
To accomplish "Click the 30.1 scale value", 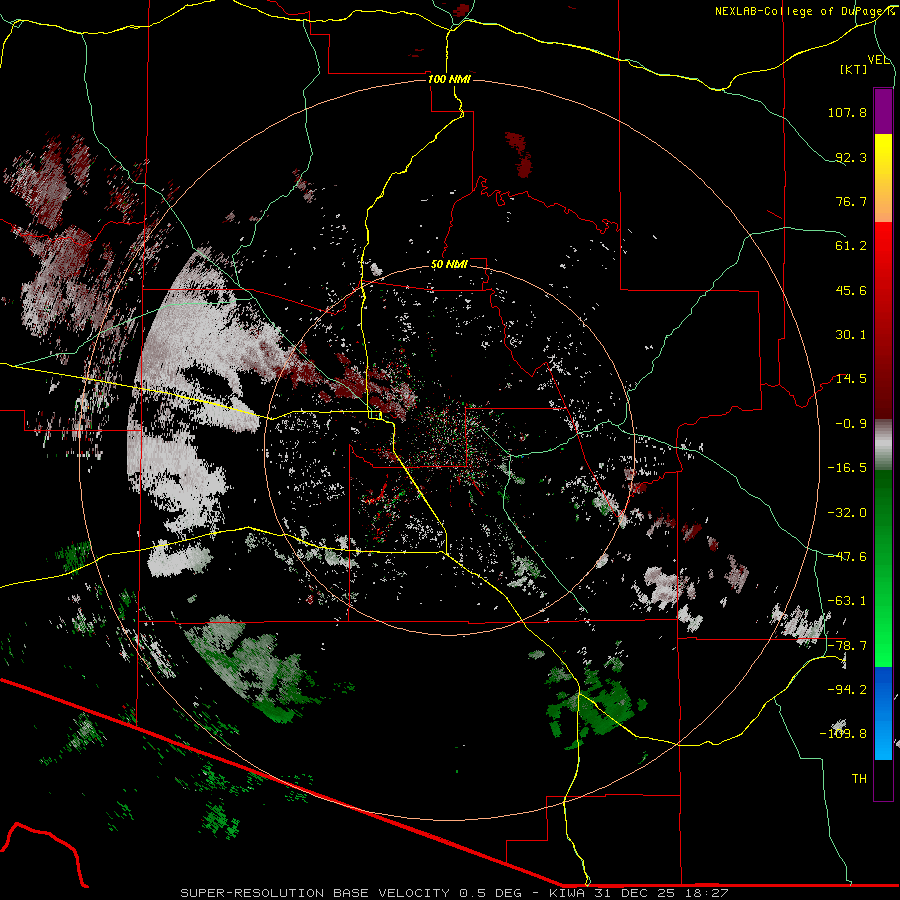I will pos(851,335).
